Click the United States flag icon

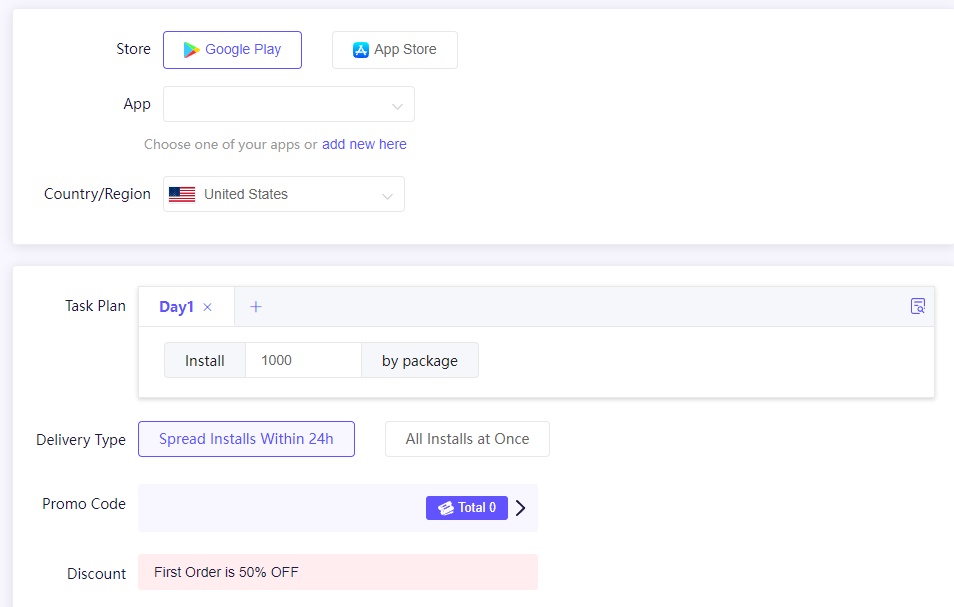tap(182, 194)
